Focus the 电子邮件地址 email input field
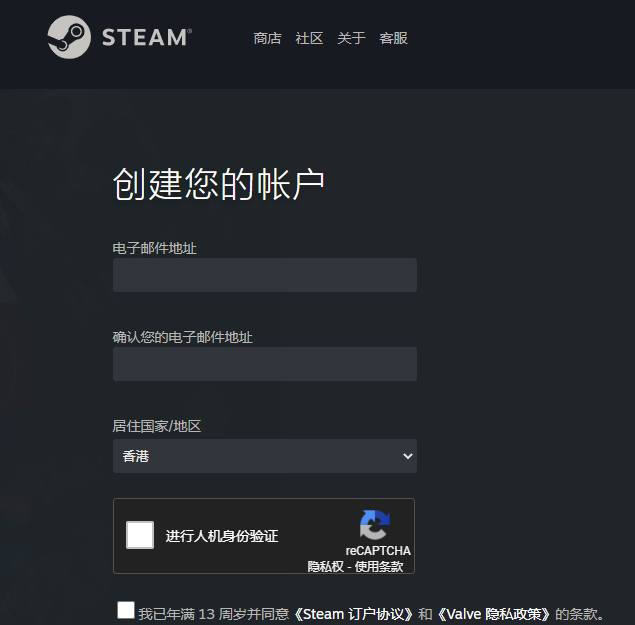 (265, 275)
